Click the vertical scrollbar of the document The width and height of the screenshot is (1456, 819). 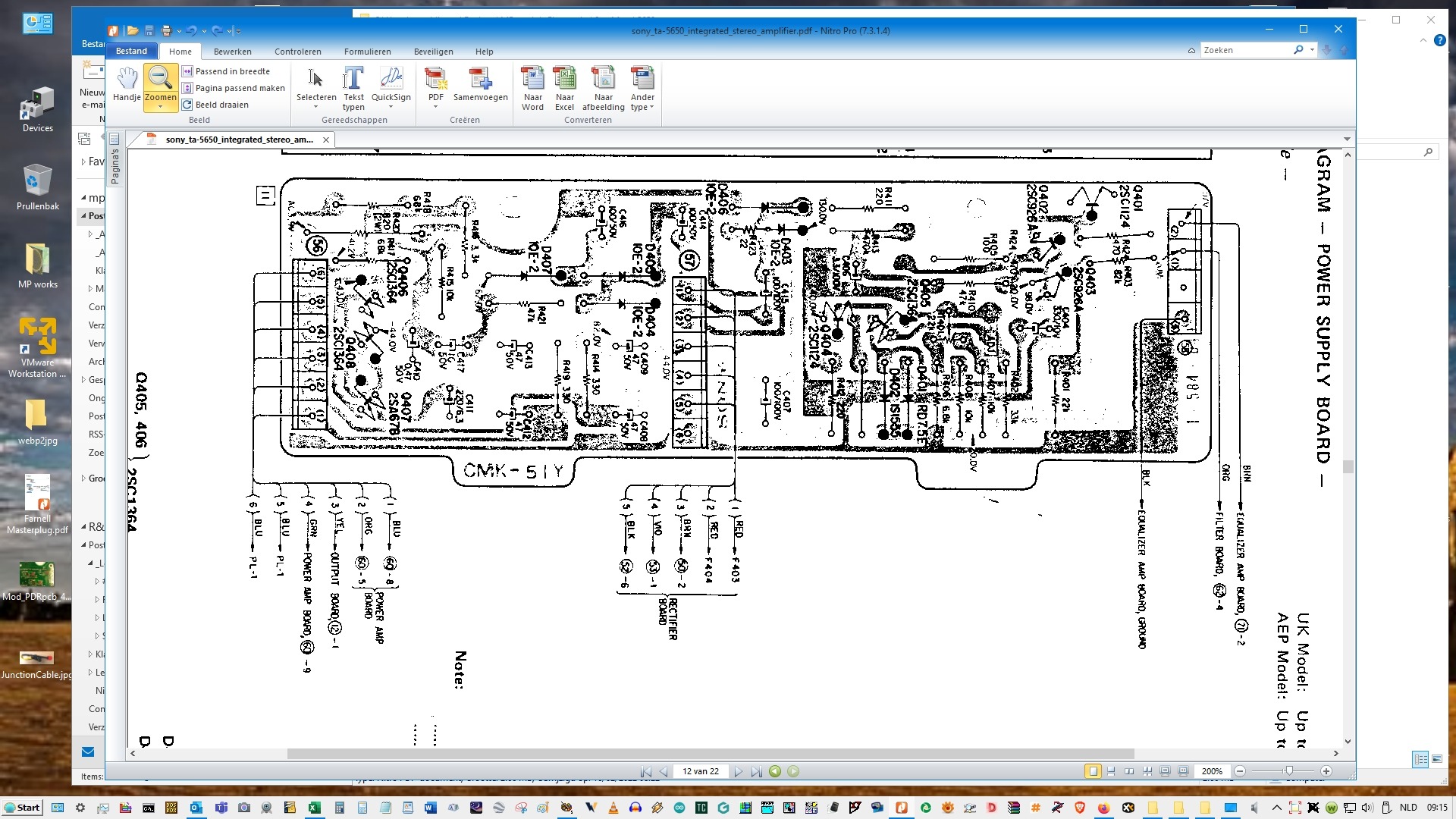1348,447
